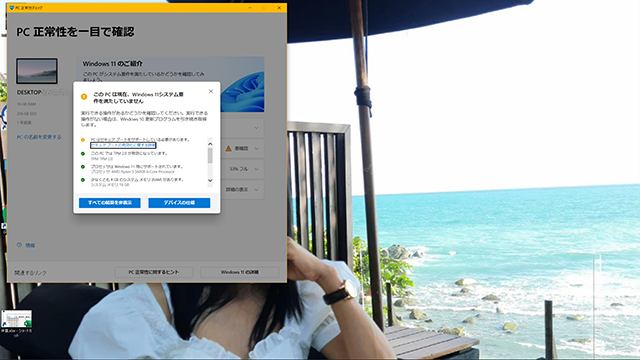
Task: Click the PCの名前を変更する link
Action: pos(39,137)
